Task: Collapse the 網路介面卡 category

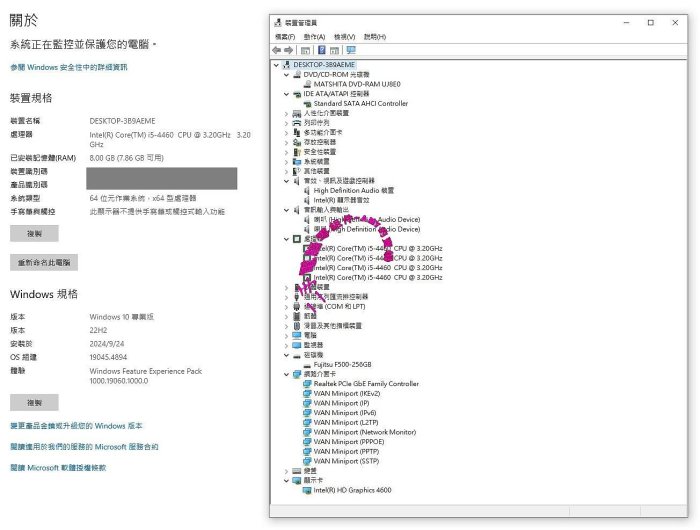Action: [x=286, y=374]
